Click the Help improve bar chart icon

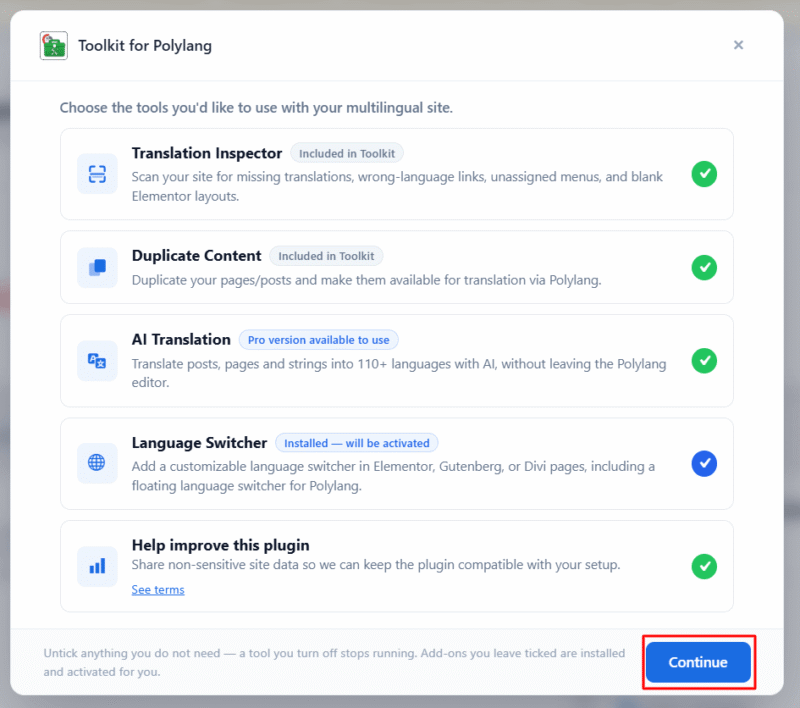pyautogui.click(x=97, y=566)
